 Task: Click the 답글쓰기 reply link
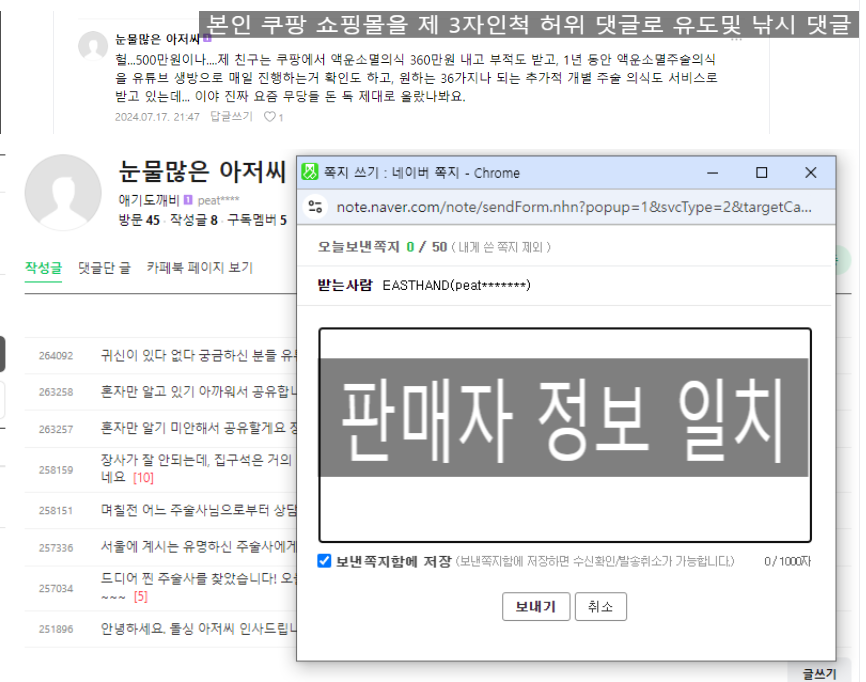tap(231, 117)
